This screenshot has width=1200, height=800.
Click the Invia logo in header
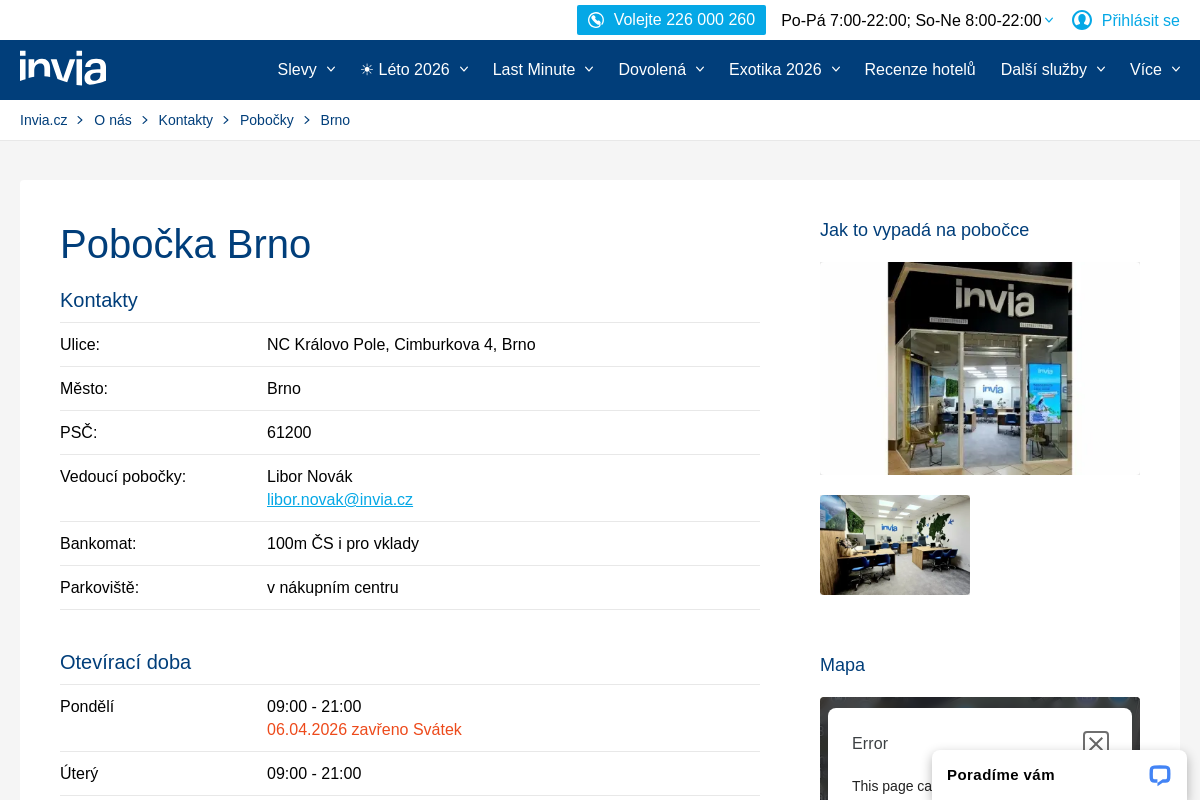click(63, 68)
